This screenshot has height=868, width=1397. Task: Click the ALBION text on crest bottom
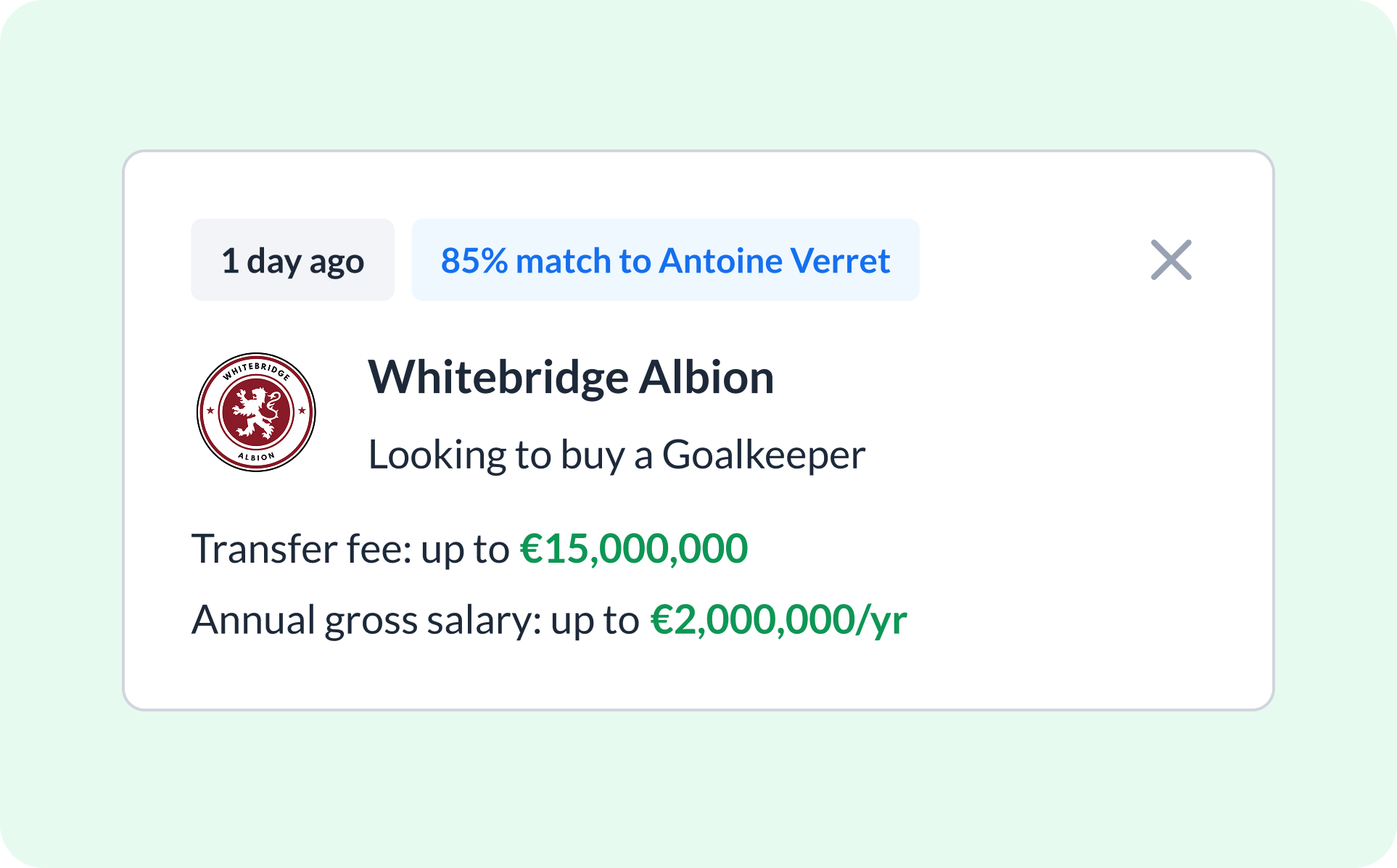(256, 457)
